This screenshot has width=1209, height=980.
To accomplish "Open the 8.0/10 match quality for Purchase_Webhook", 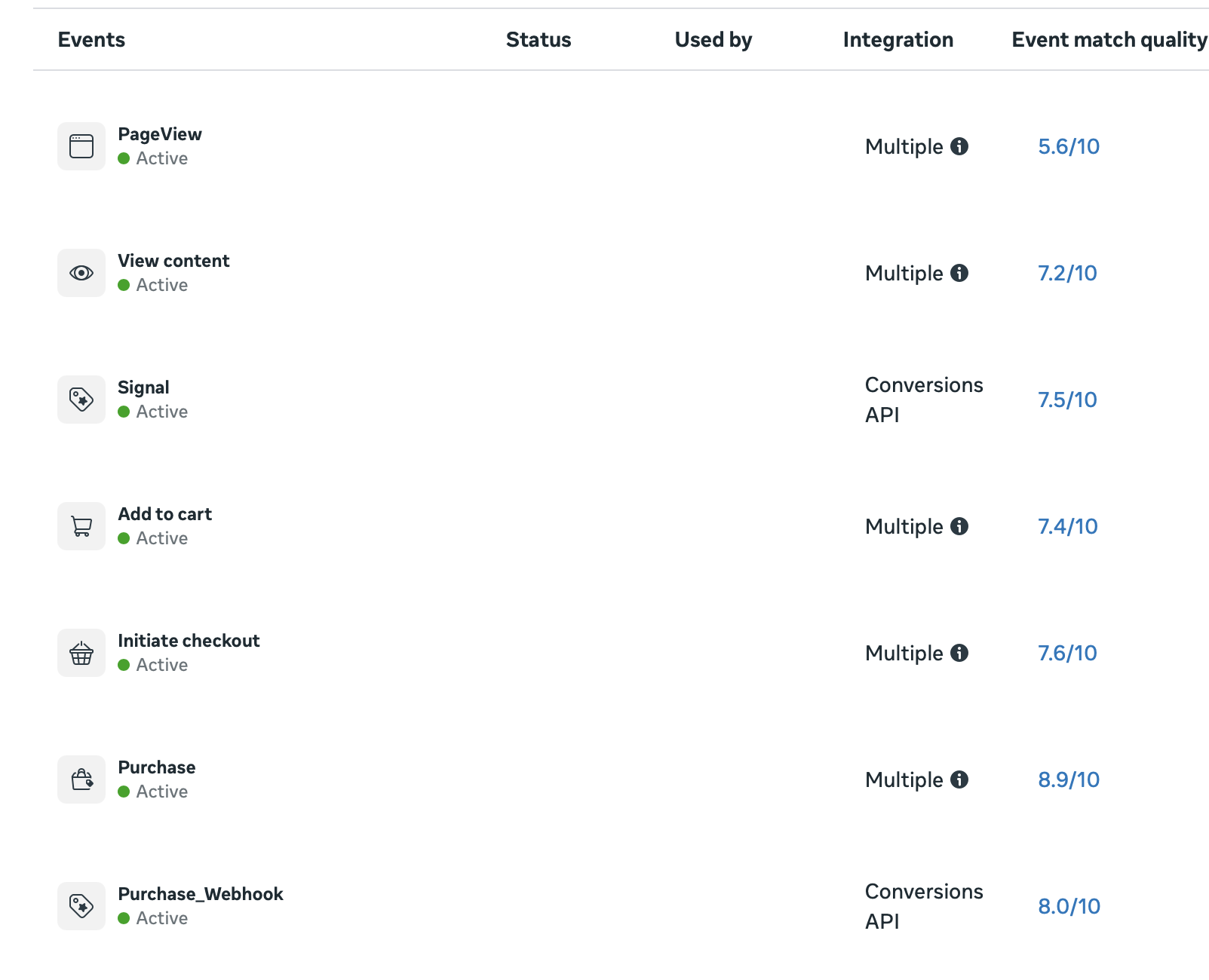I will click(x=1069, y=906).
